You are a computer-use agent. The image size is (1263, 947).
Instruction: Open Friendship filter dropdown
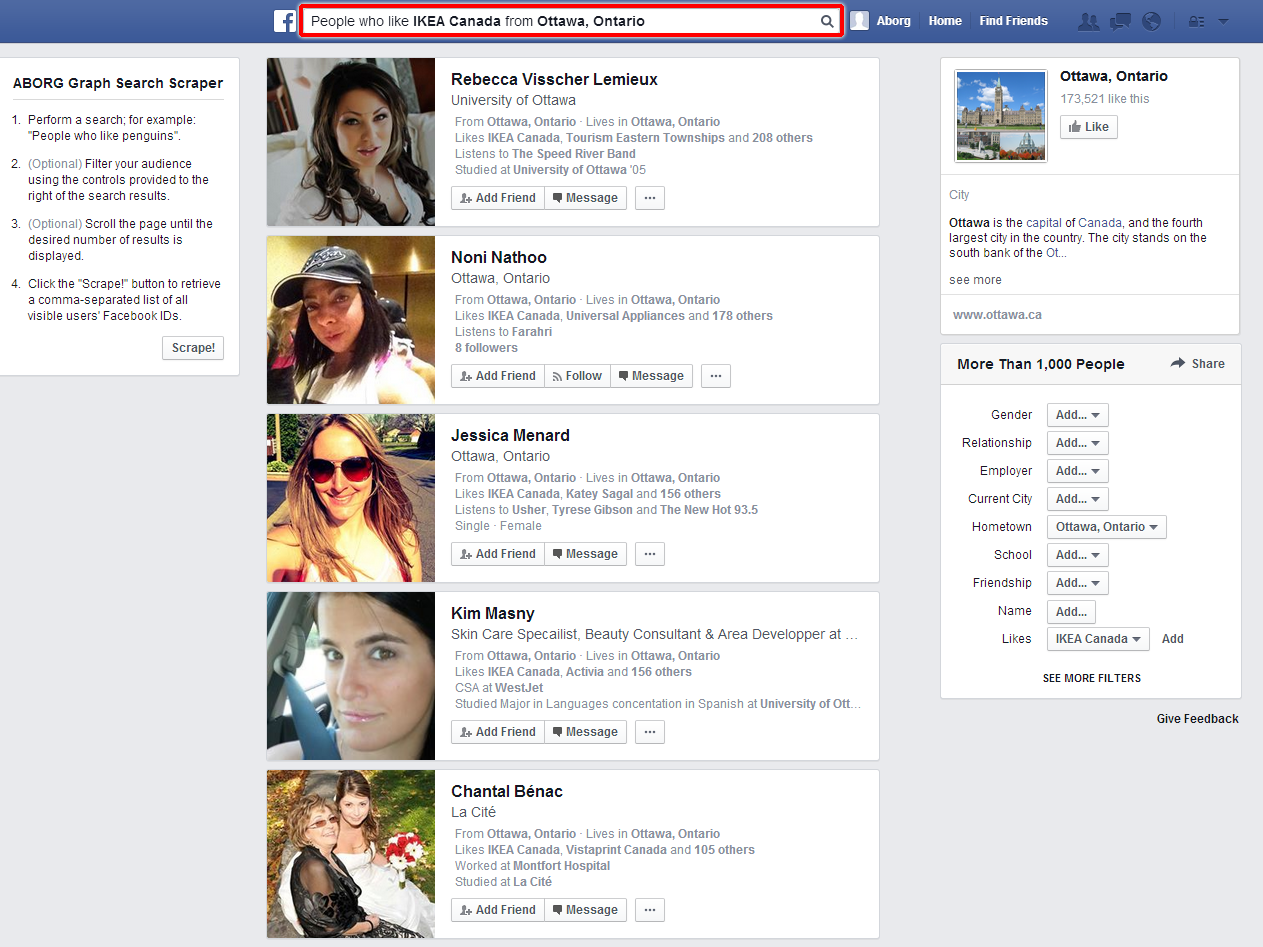point(1078,583)
